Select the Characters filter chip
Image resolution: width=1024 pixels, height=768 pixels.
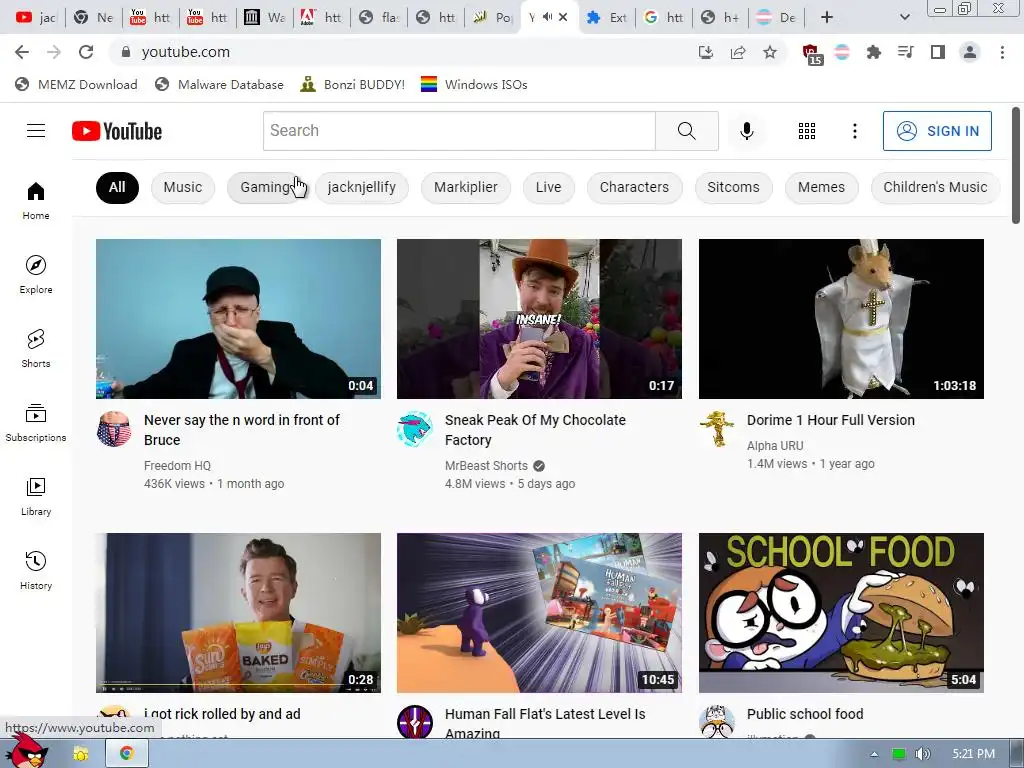(634, 187)
